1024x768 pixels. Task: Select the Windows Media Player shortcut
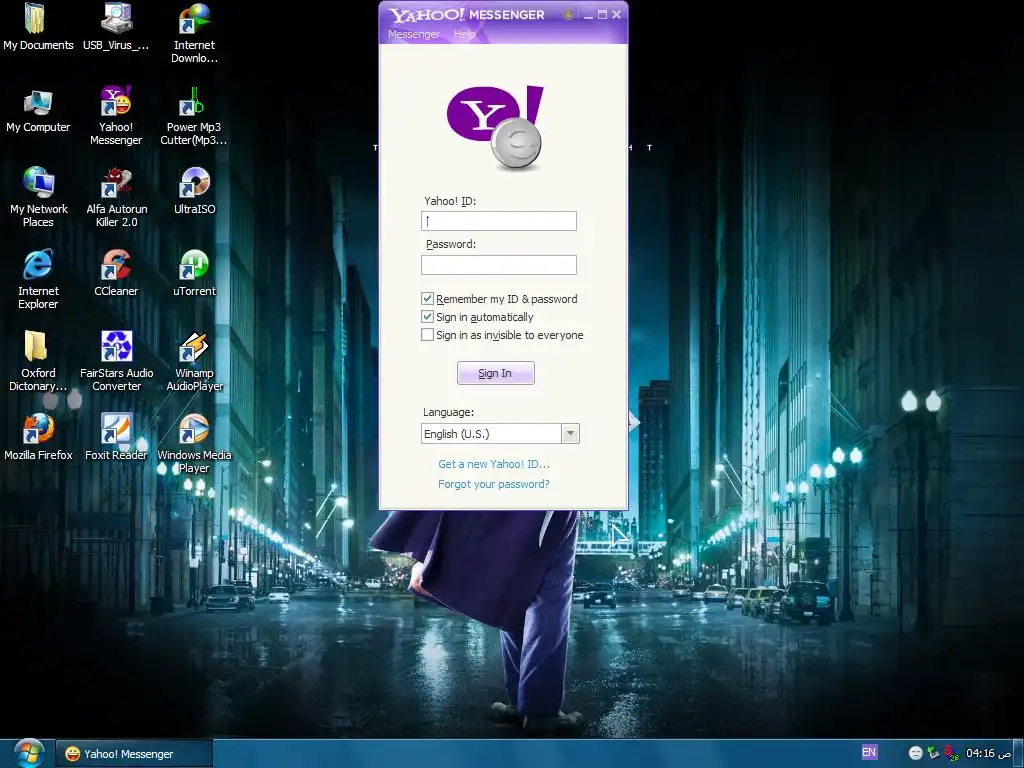pos(195,443)
